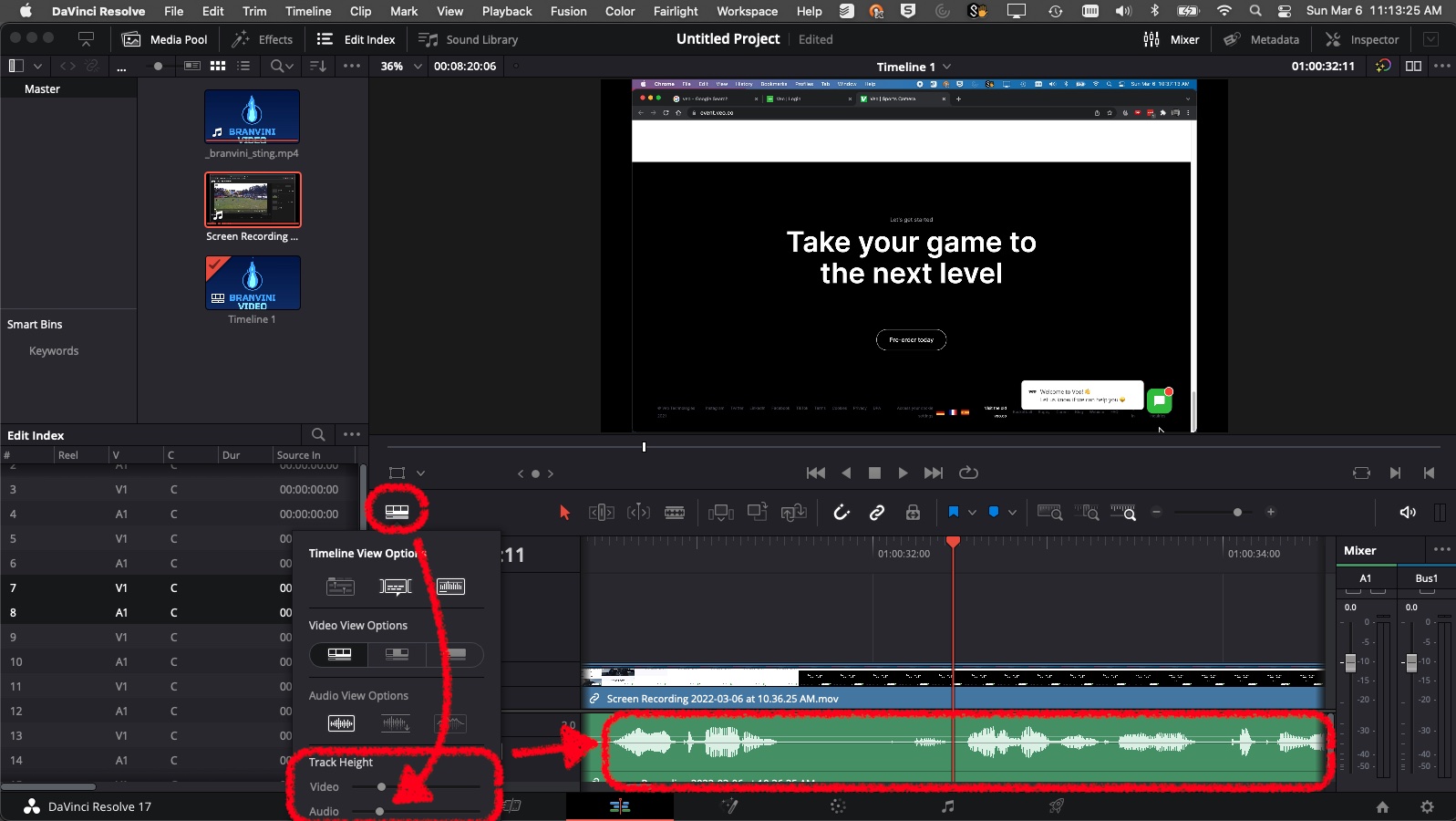Zoom in timeline with plus button
Image resolution: width=1456 pixels, height=821 pixels.
pos(1270,512)
